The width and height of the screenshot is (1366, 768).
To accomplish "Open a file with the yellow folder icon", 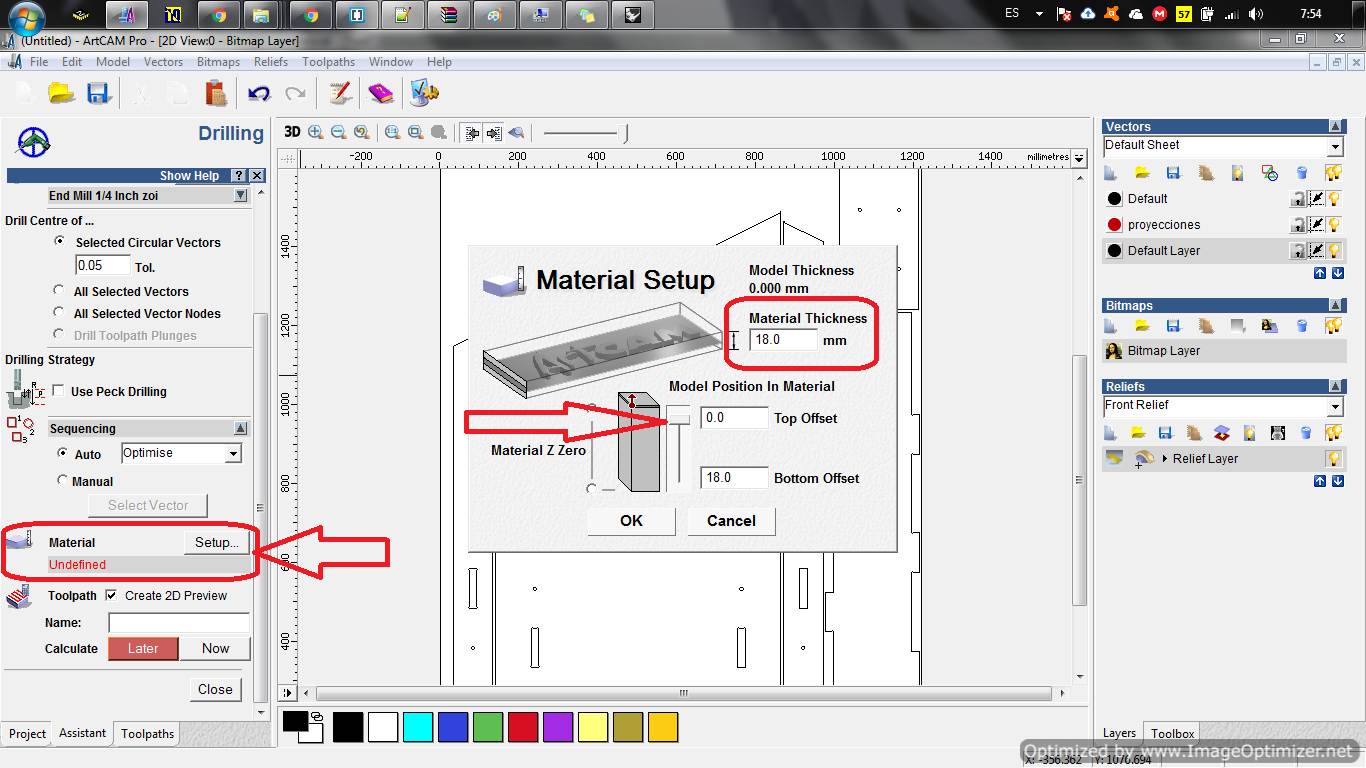I will (x=62, y=93).
